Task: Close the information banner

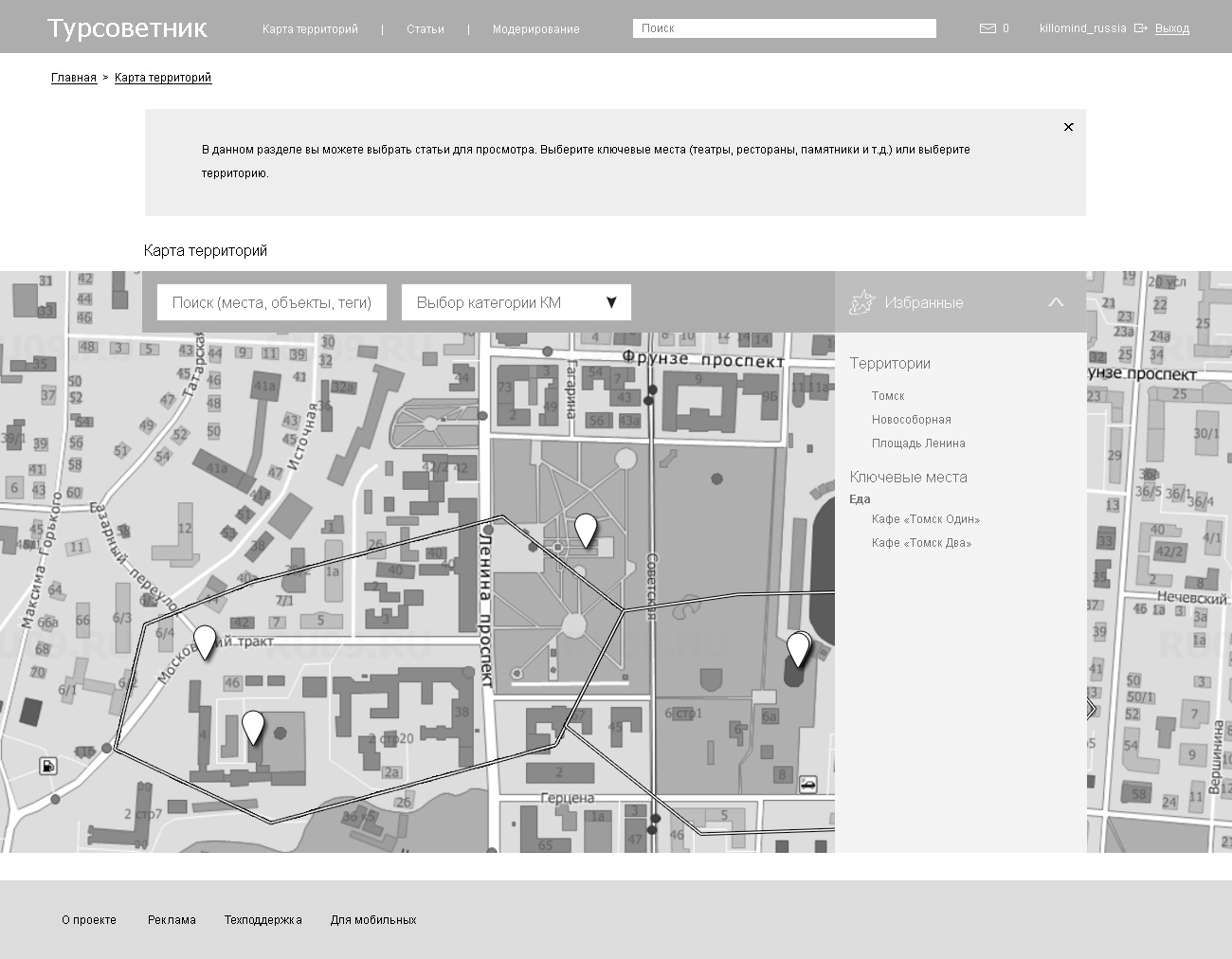Action: point(1068,127)
